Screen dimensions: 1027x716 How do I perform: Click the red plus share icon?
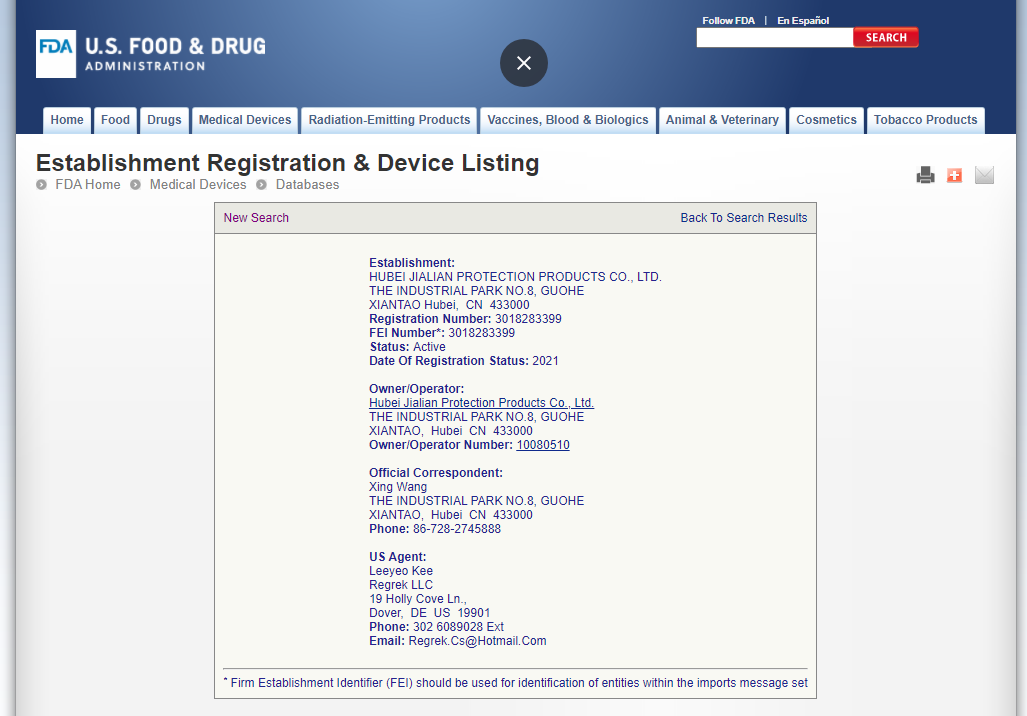[x=954, y=175]
